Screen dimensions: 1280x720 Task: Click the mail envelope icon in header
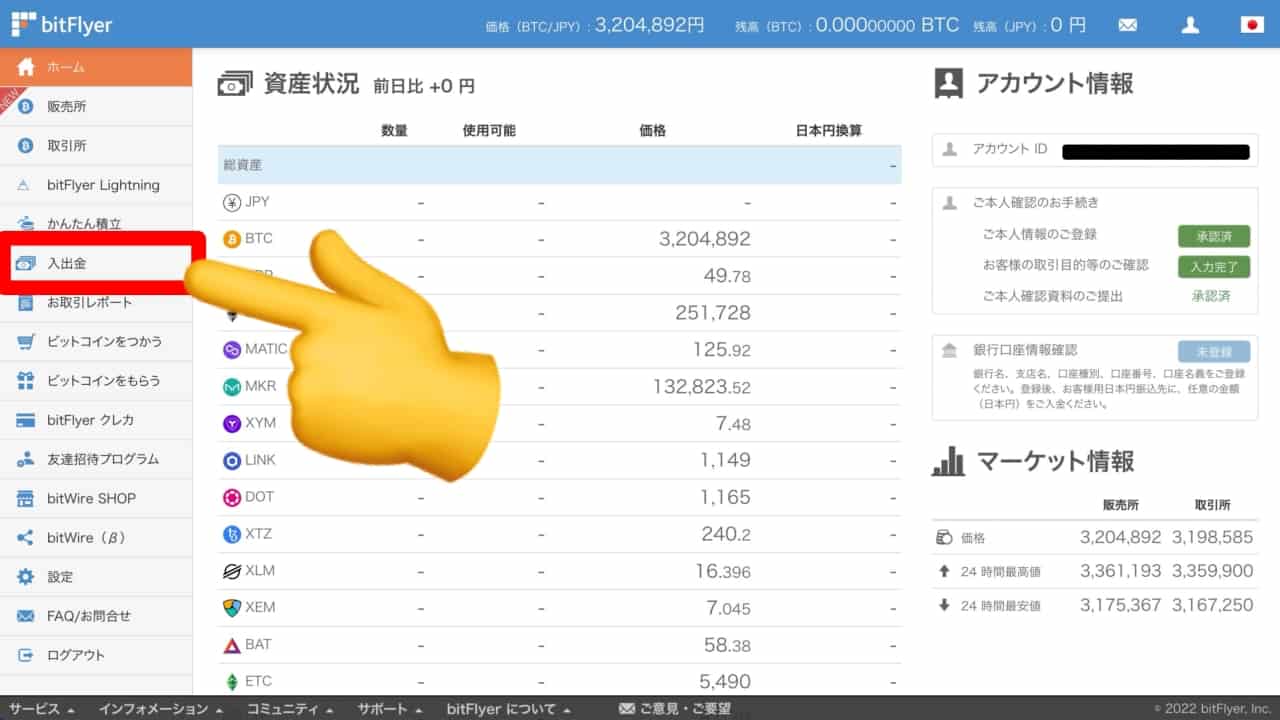point(1128,25)
